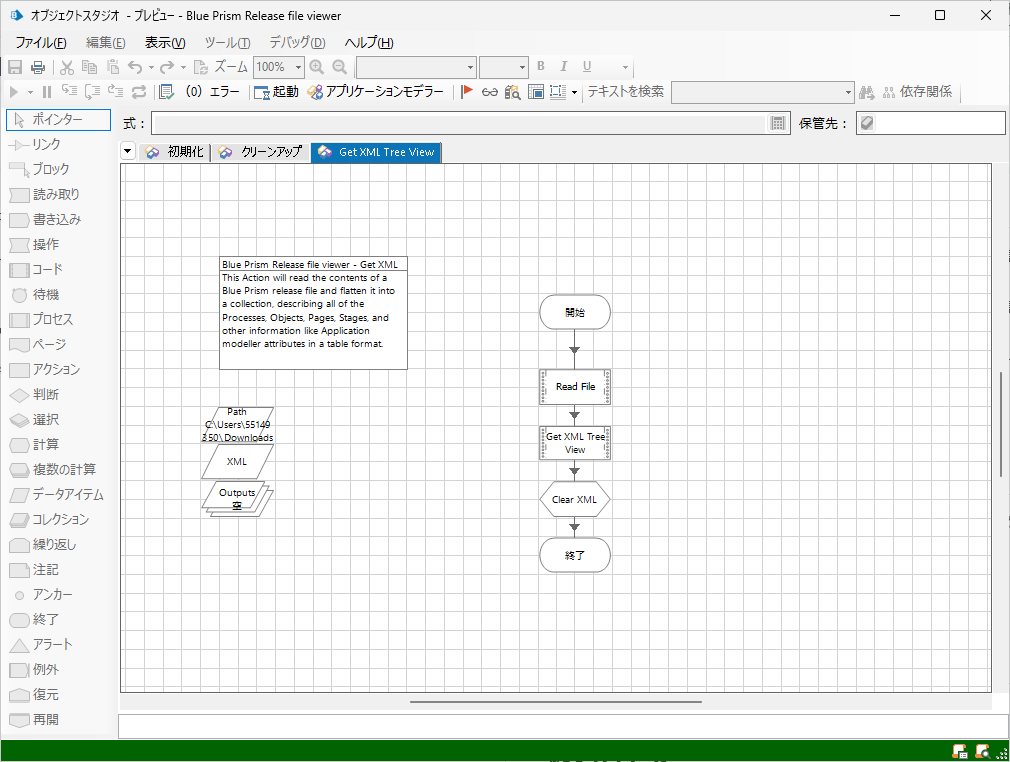The height and width of the screenshot is (762, 1010).
Task: Click the glasses watch icon
Action: (490, 92)
